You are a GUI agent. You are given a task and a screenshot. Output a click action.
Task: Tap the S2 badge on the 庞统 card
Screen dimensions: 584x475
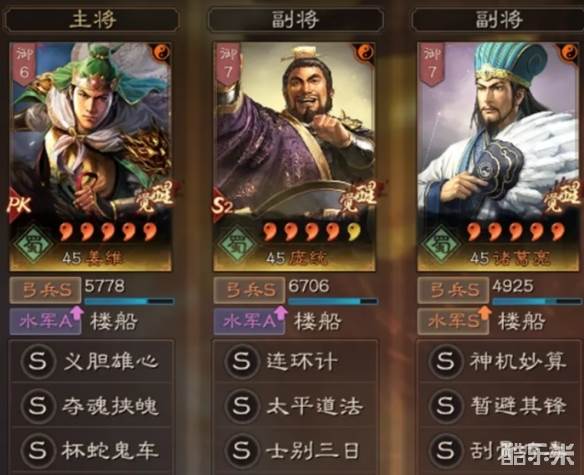click(223, 205)
